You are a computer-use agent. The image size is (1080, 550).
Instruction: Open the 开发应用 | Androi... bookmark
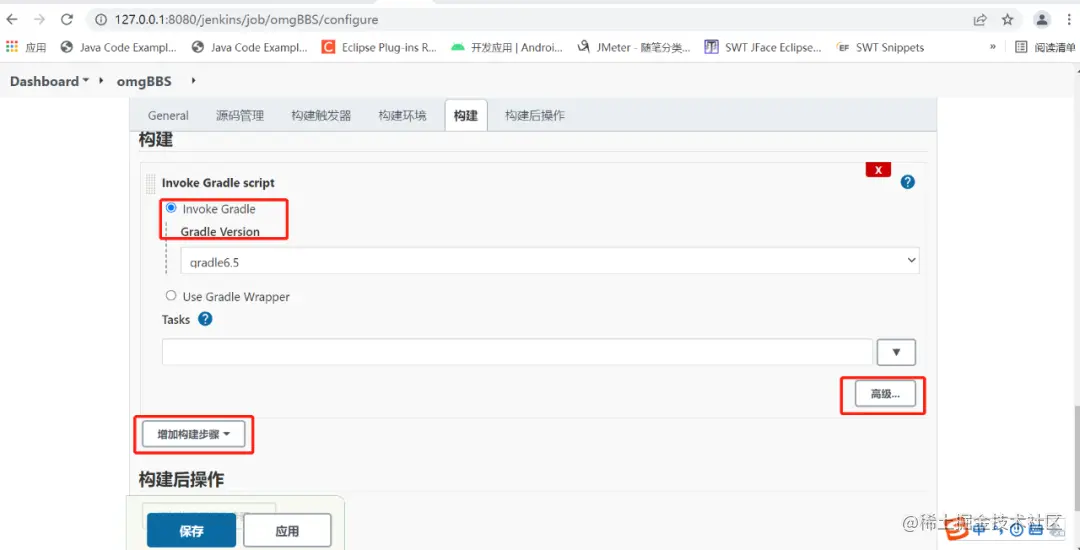pyautogui.click(x=507, y=47)
